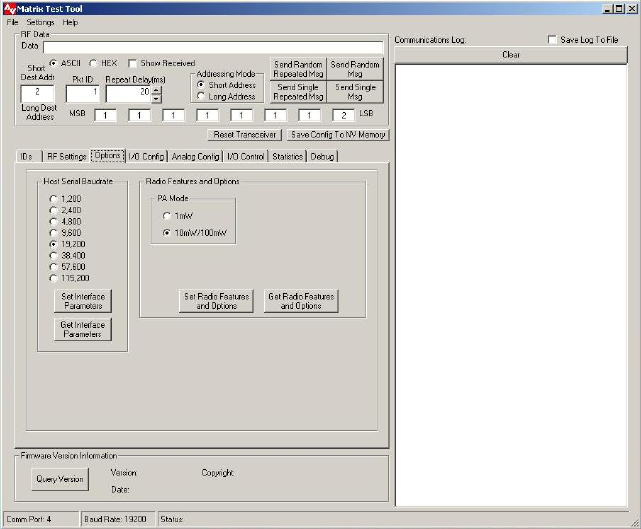Screen dimensions: 641x529
Task: Decrease the Repeat Delay spinner value
Action: [155, 97]
